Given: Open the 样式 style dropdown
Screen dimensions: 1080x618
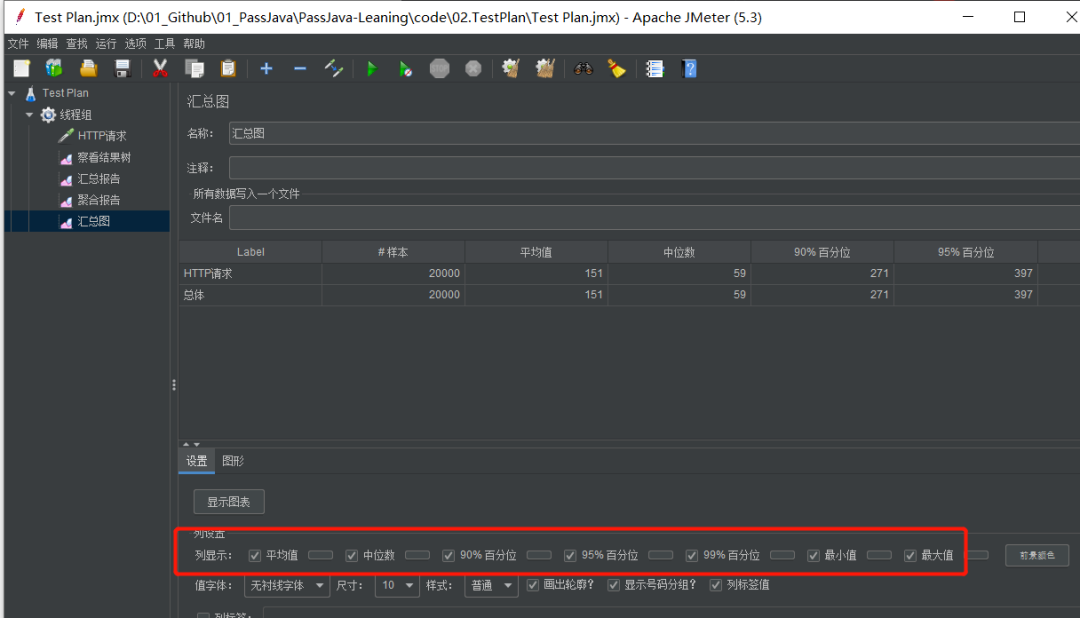Looking at the screenshot, I should (491, 586).
